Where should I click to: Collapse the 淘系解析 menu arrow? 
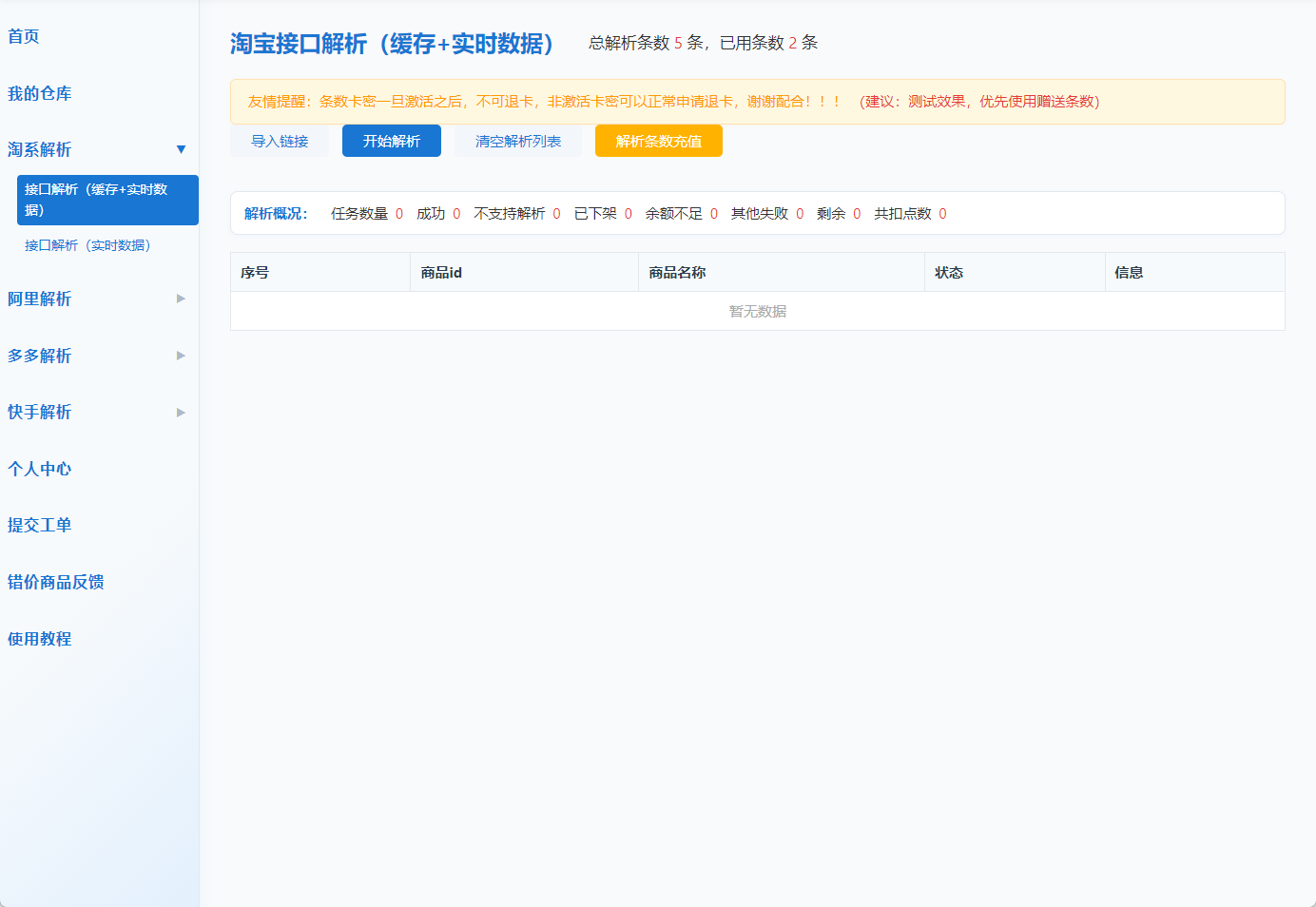[x=181, y=149]
